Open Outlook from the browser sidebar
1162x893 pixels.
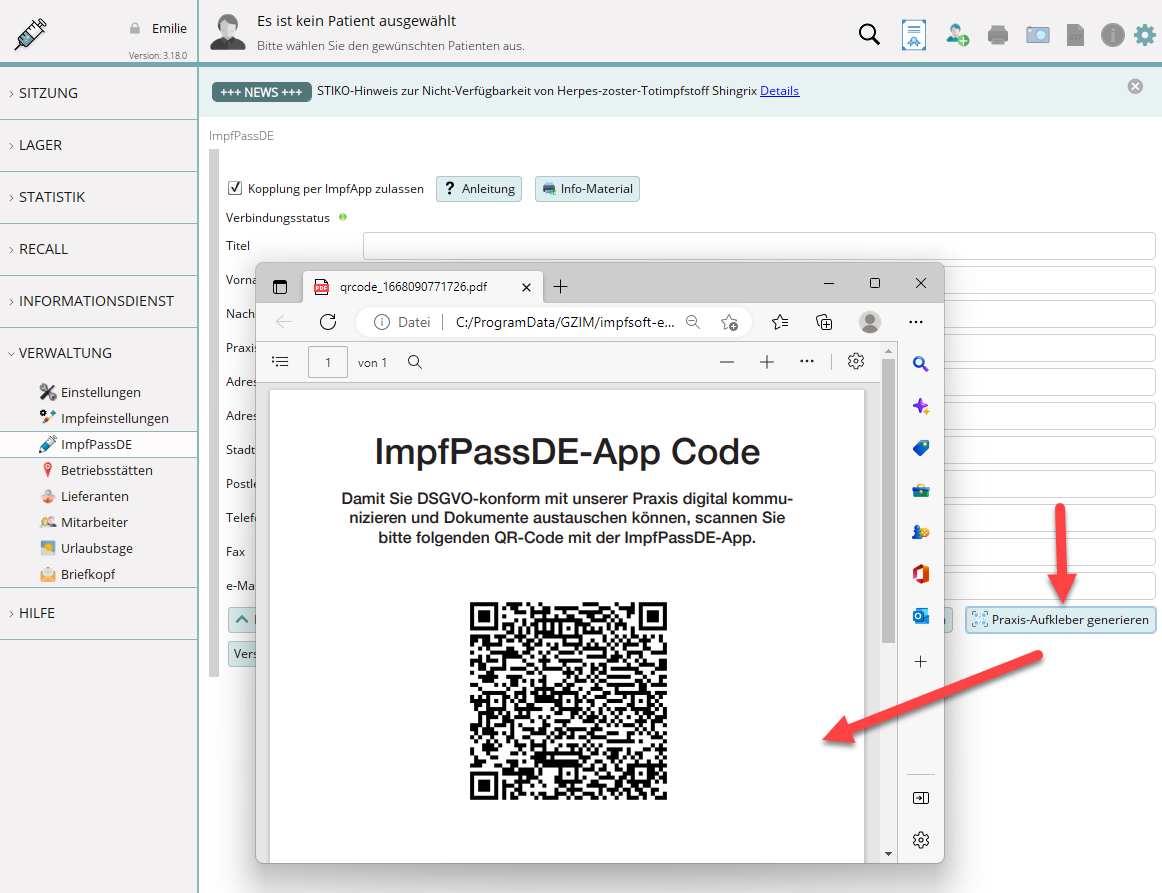920,617
